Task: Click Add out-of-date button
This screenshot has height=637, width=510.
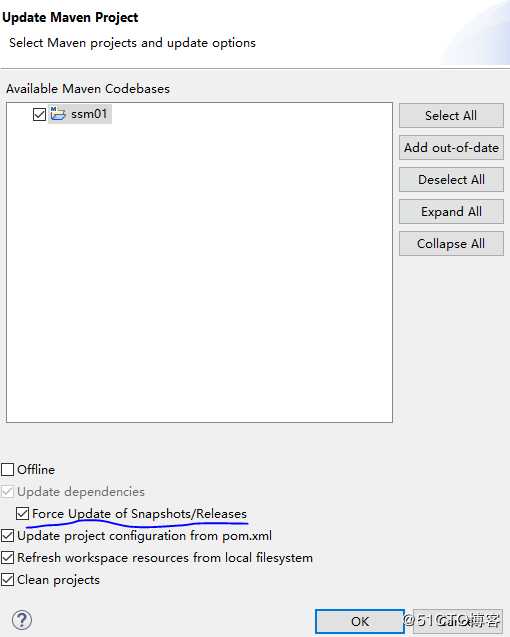Action: coord(451,147)
